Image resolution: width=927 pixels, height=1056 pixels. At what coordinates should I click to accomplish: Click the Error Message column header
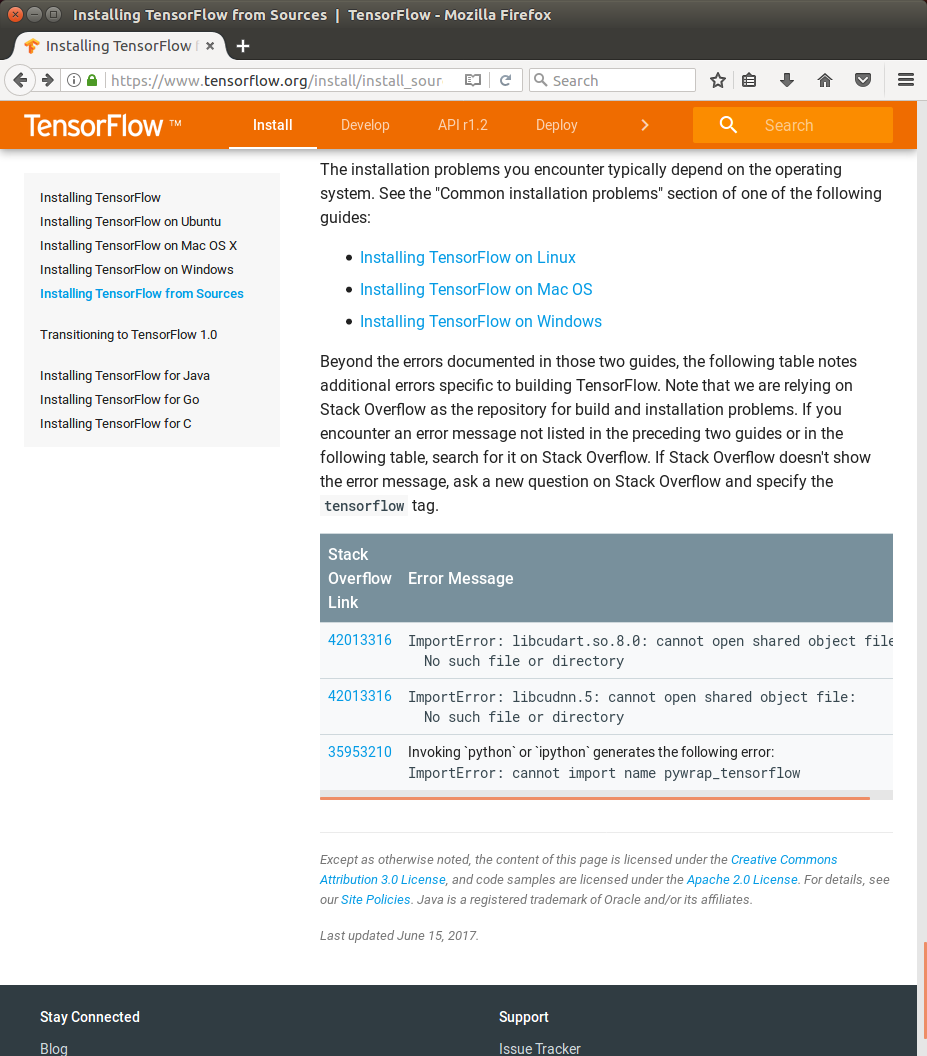click(x=461, y=579)
